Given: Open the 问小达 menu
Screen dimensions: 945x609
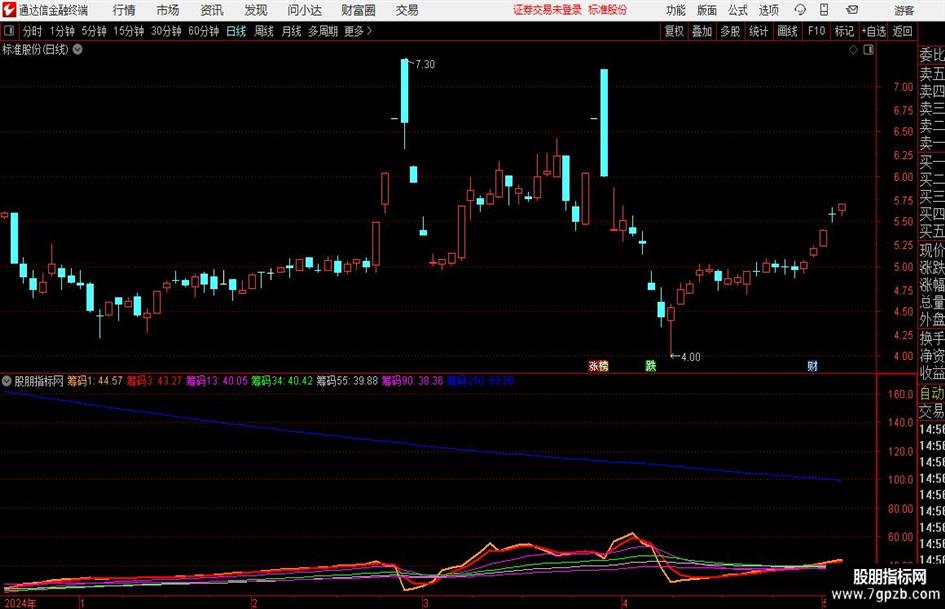Looking at the screenshot, I should pyautogui.click(x=304, y=10).
